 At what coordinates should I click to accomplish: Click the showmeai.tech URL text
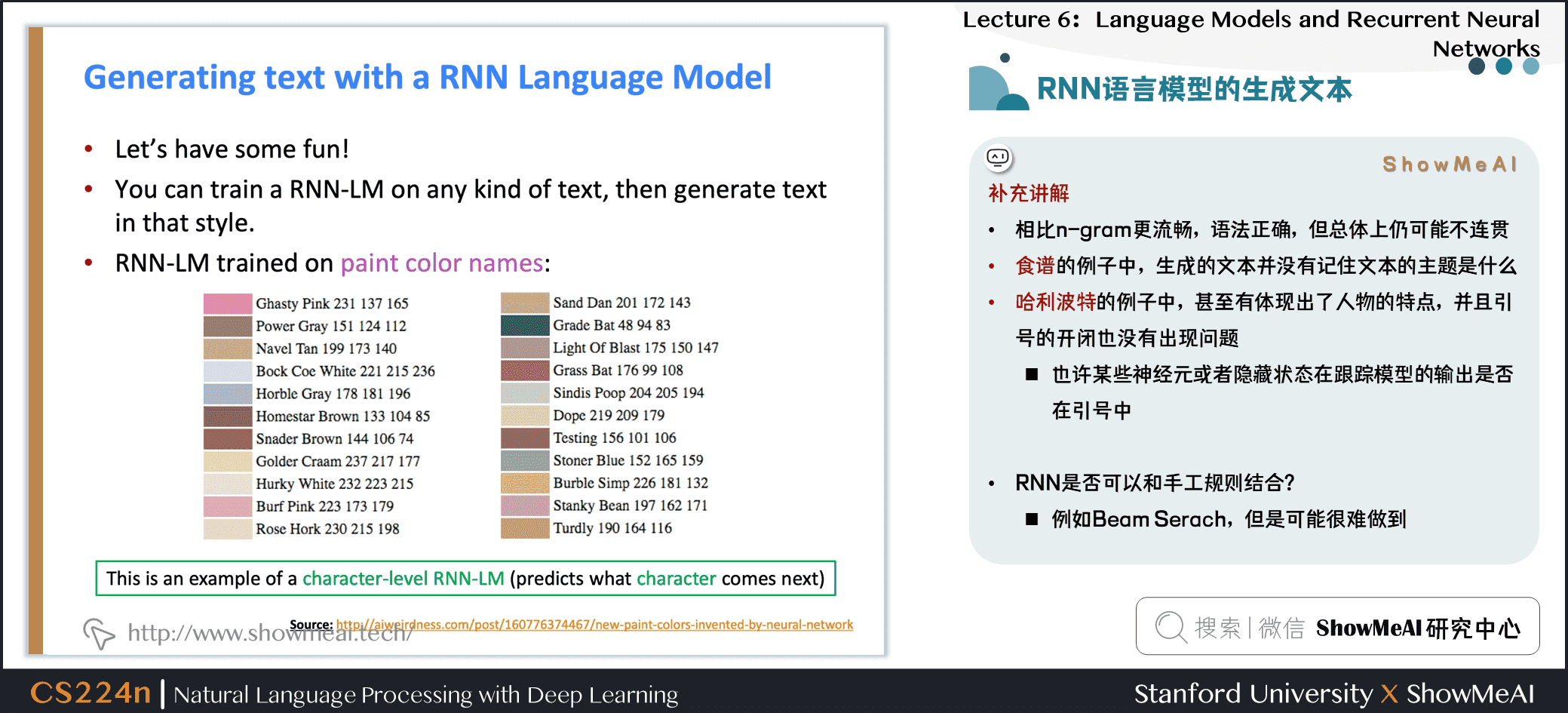[x=270, y=632]
